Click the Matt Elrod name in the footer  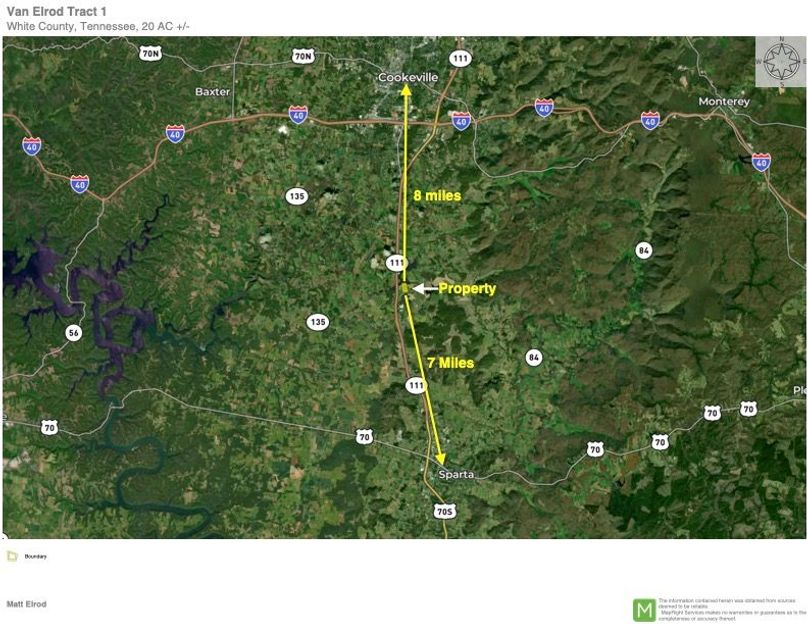coord(26,604)
